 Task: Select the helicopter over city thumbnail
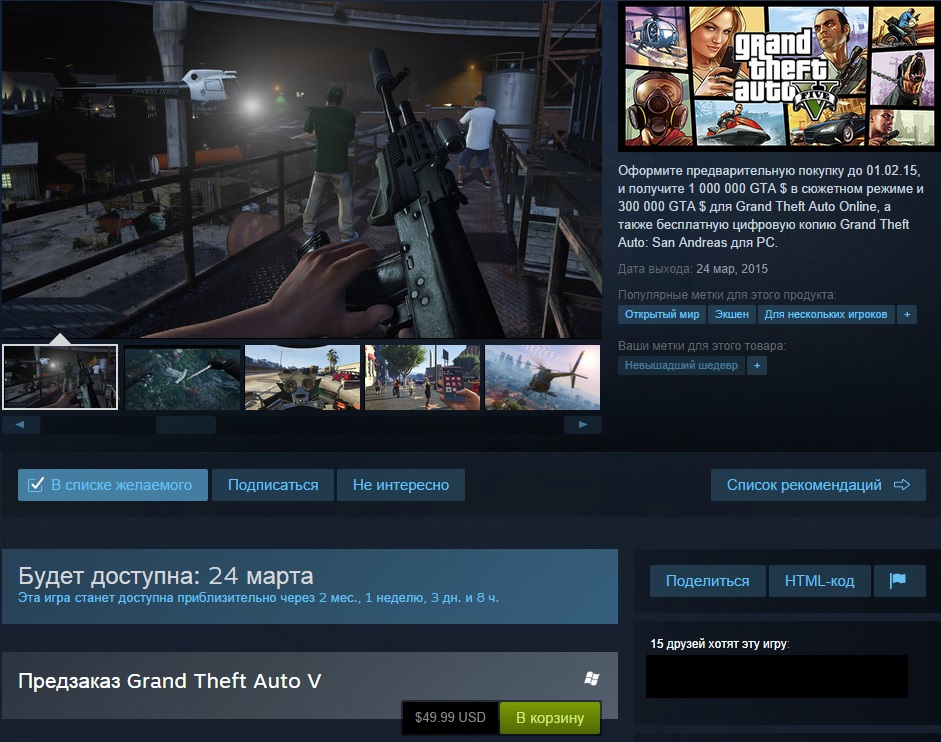tap(543, 377)
